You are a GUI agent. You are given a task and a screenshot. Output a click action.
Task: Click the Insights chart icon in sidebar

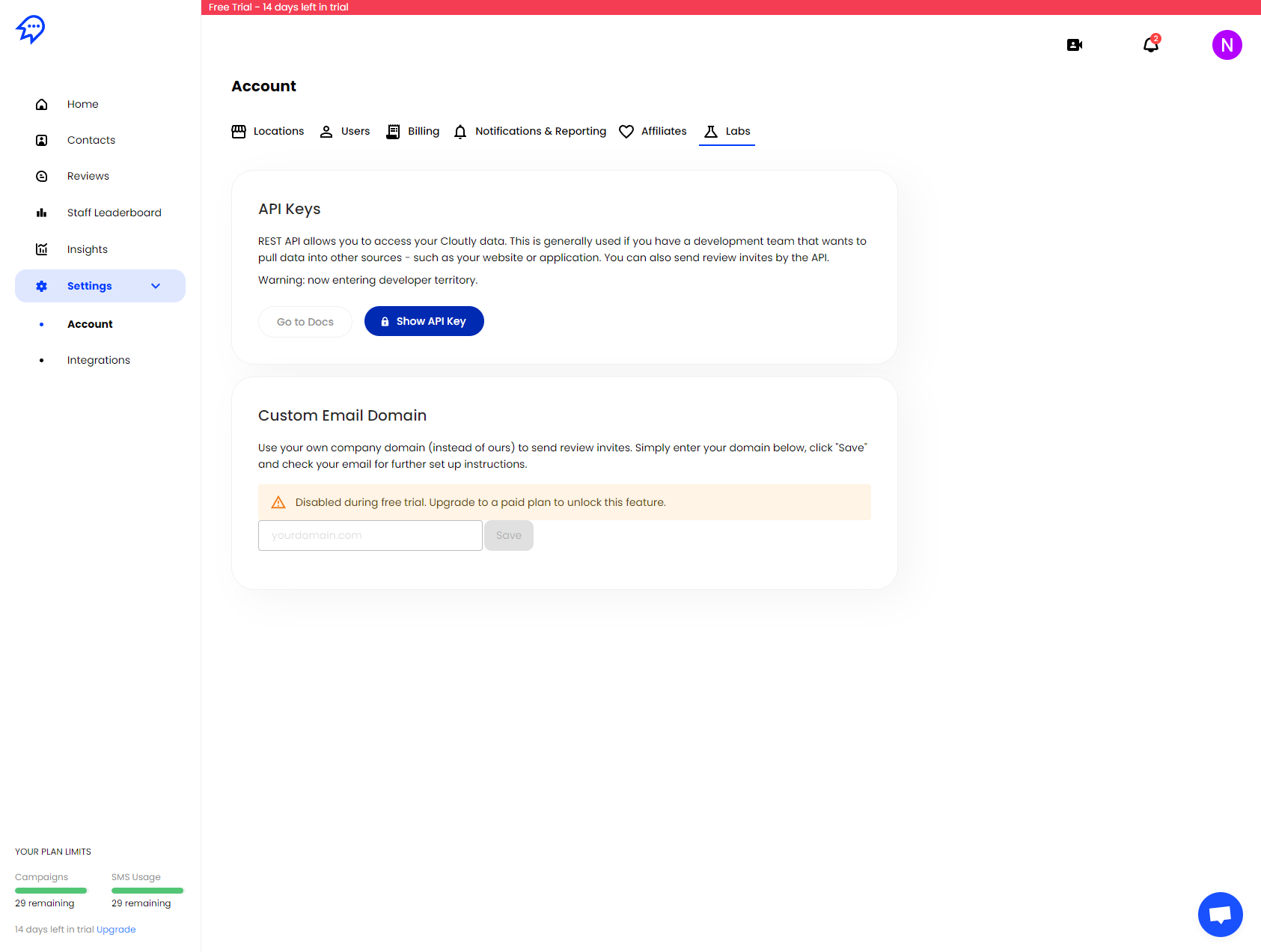coord(42,249)
